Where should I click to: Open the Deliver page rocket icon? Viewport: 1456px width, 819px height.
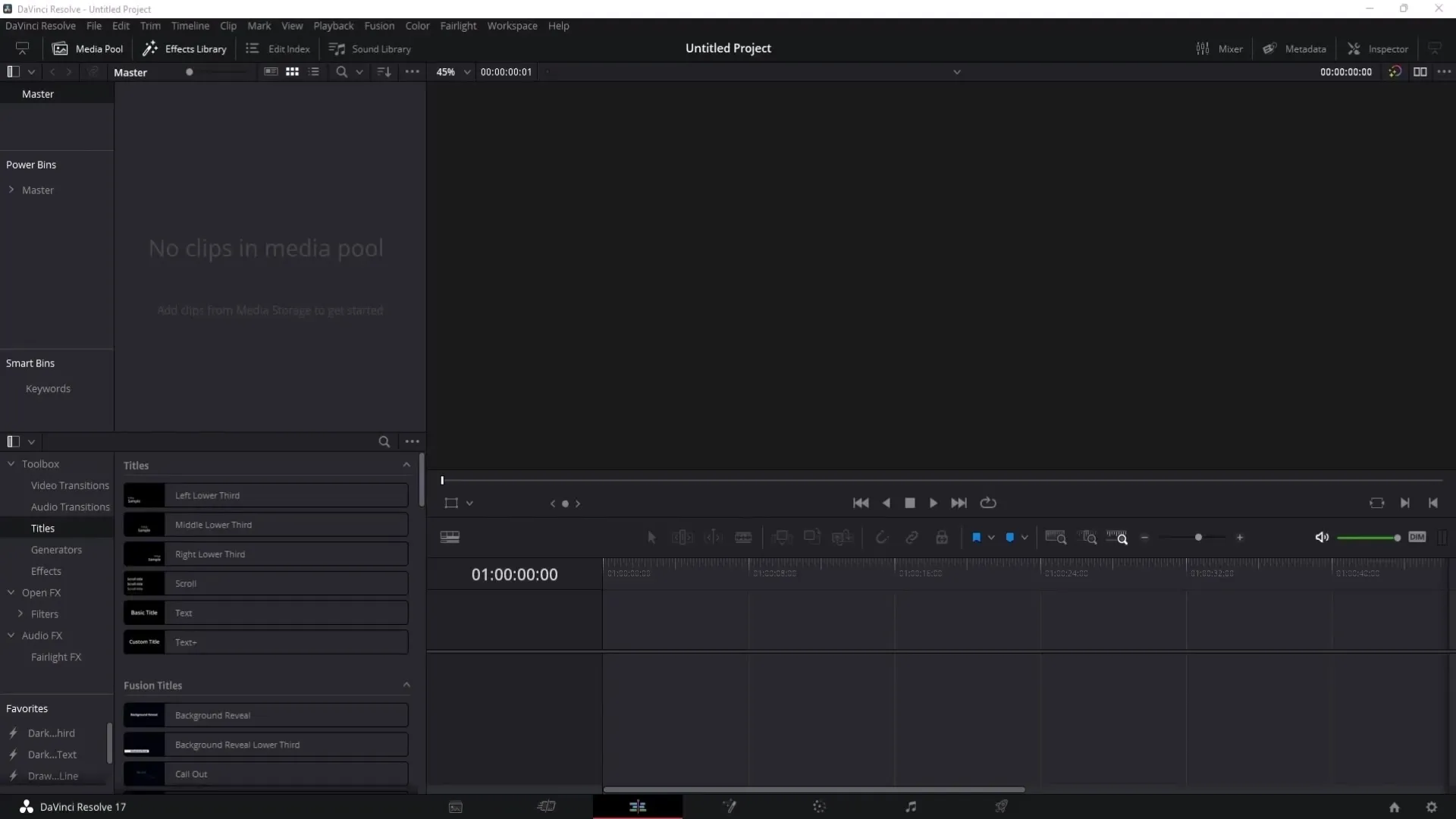coord(1002,807)
